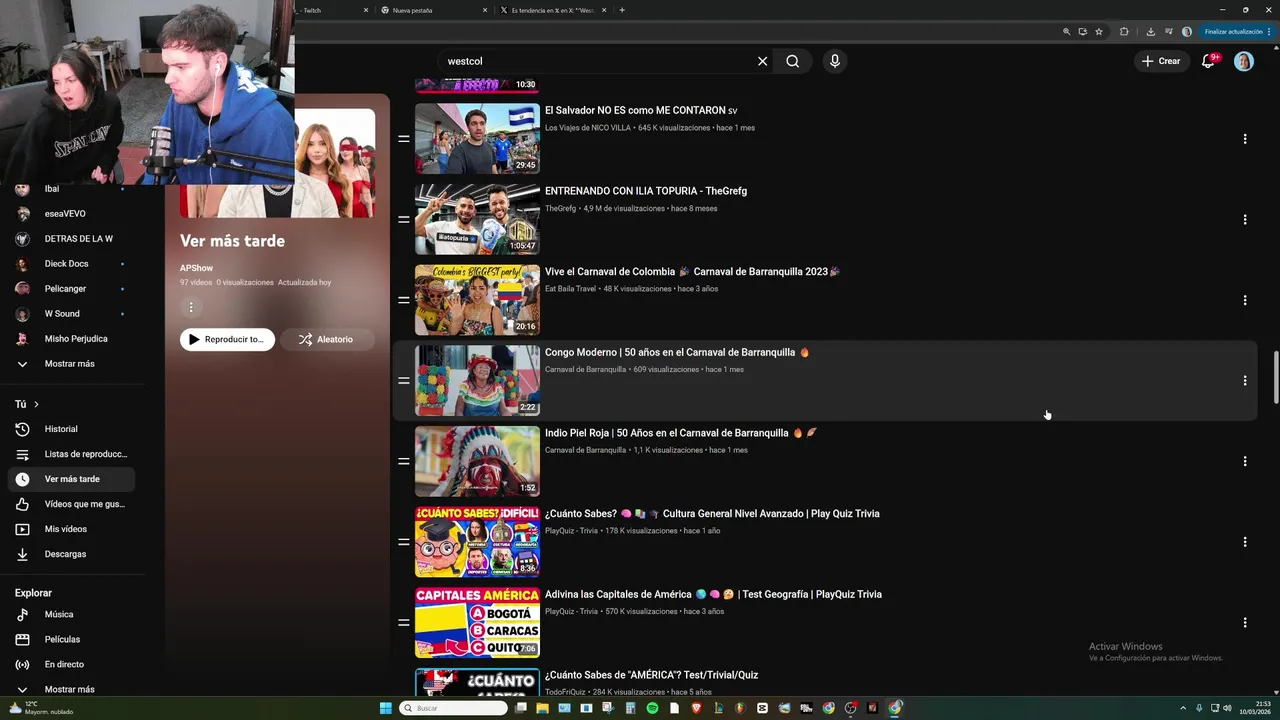Click reorder handle of Congo Moderno row

coord(404,380)
